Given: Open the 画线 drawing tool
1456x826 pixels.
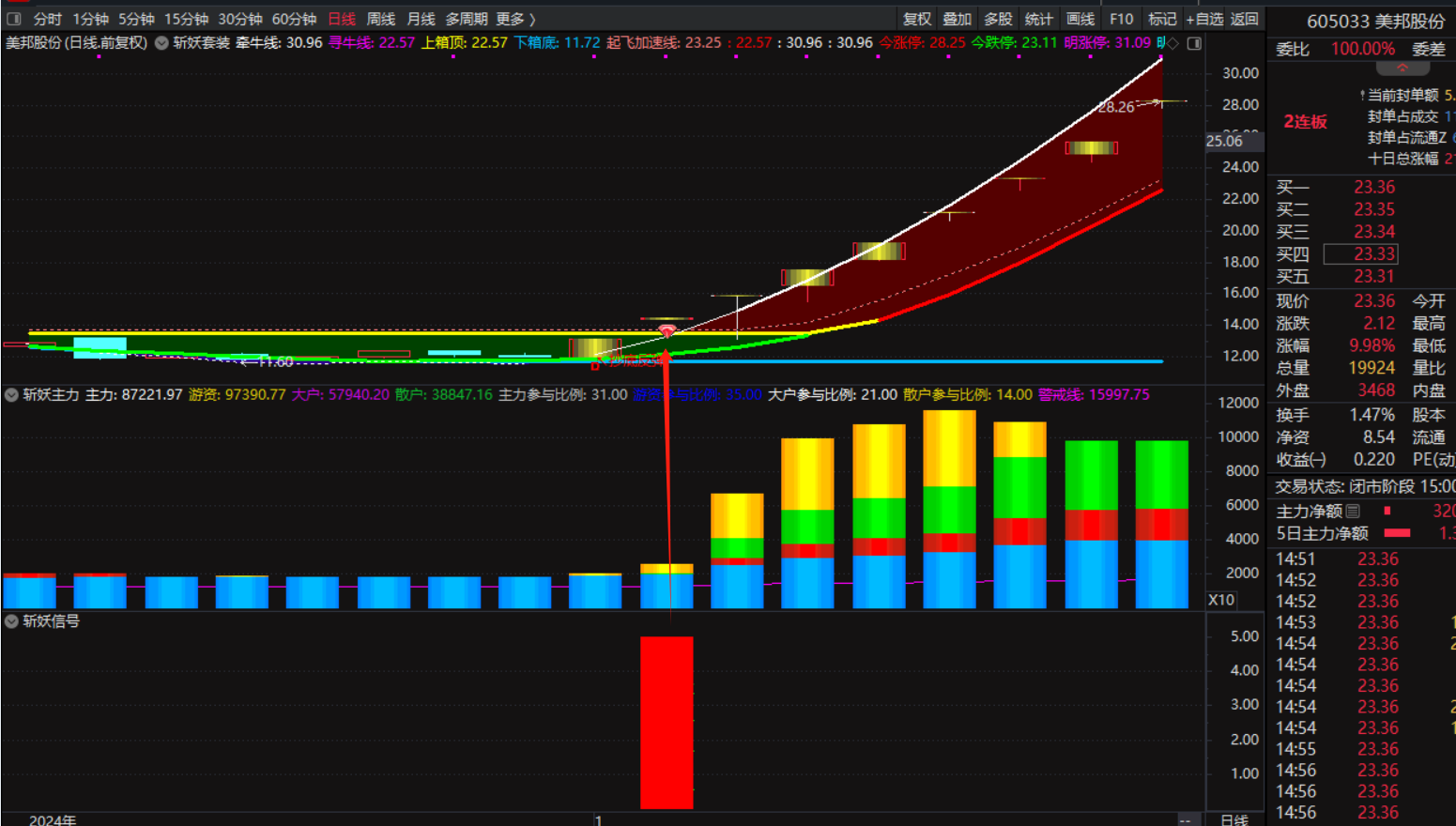Looking at the screenshot, I should 1080,19.
